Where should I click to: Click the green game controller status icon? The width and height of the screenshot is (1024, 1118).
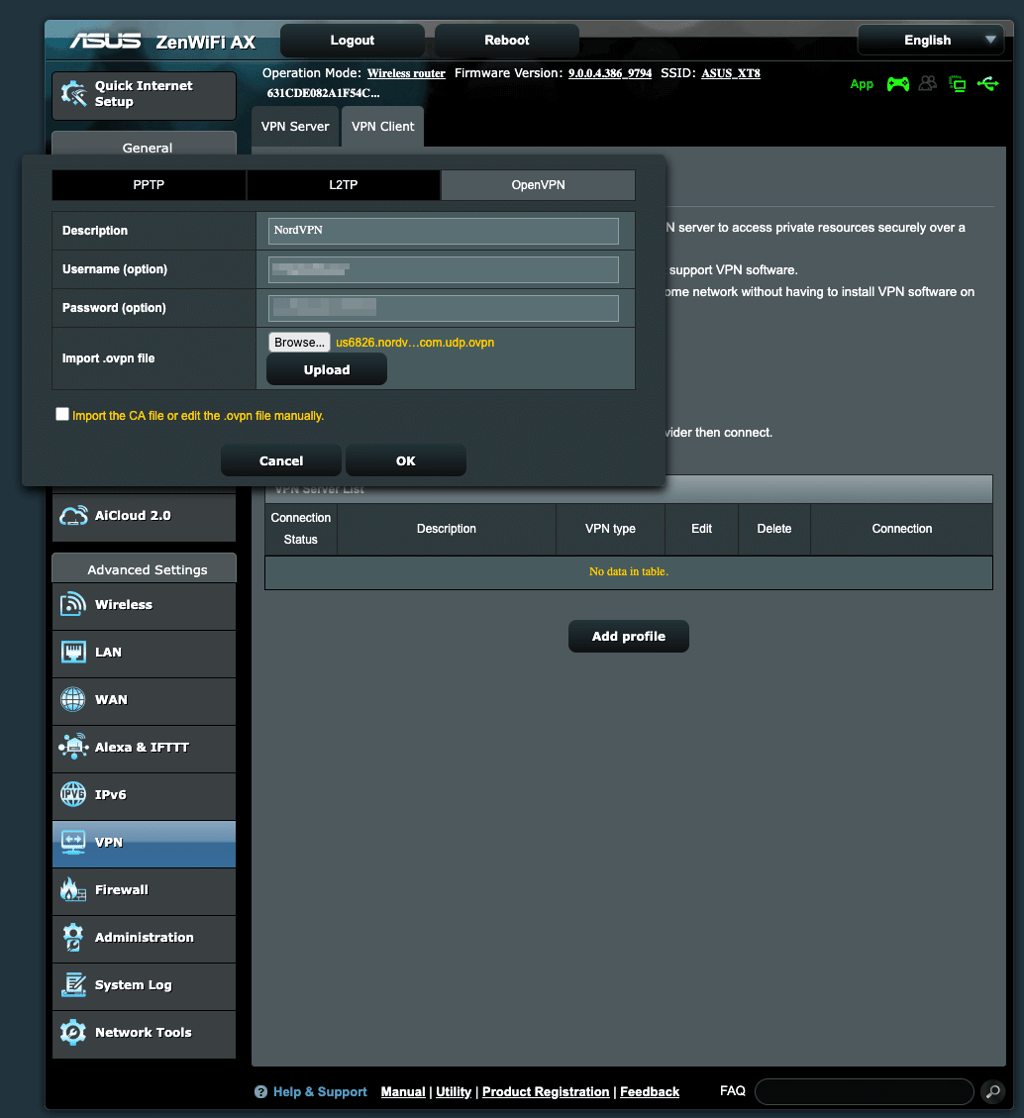(x=898, y=84)
